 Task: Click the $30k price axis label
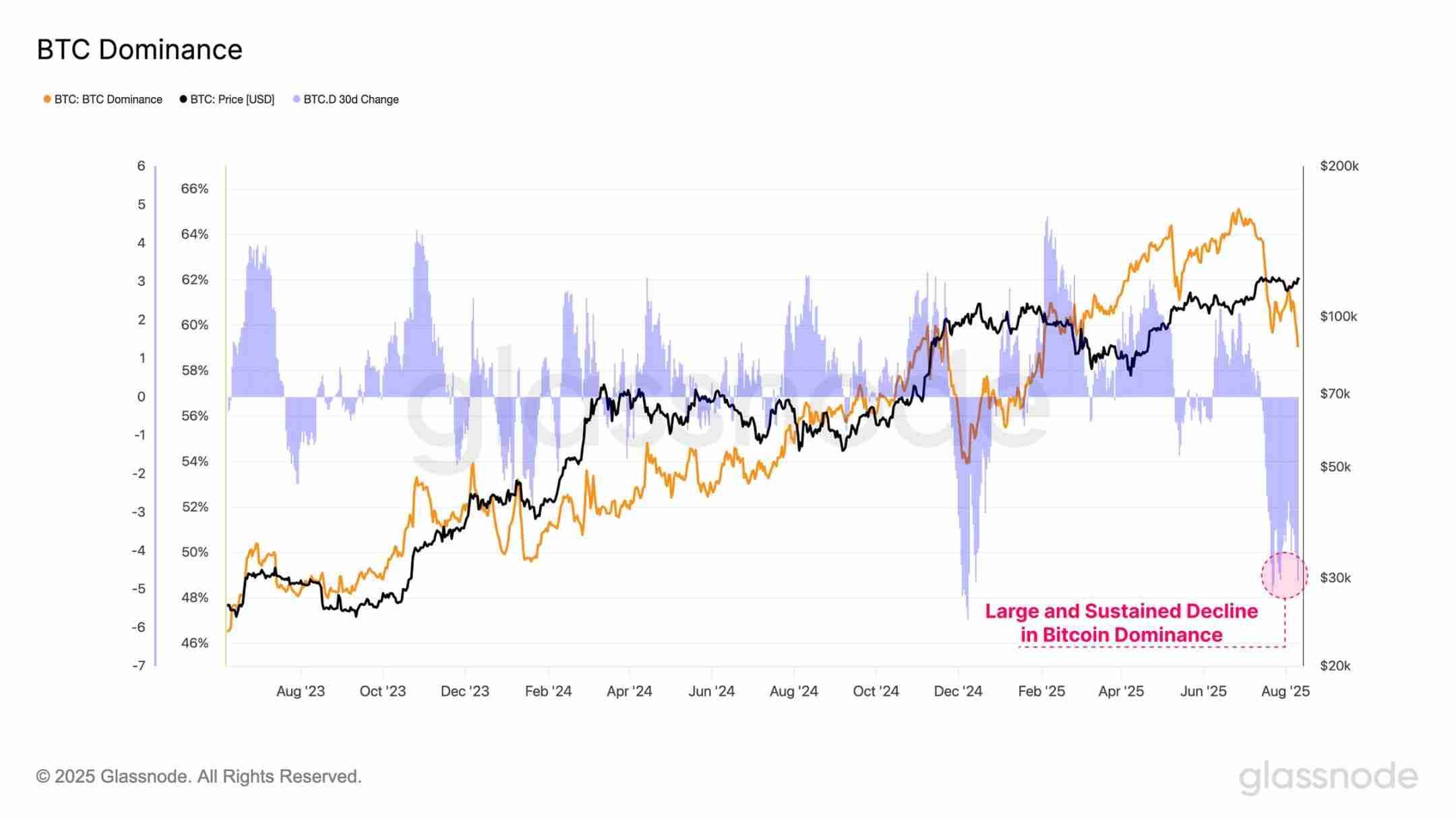1335,578
